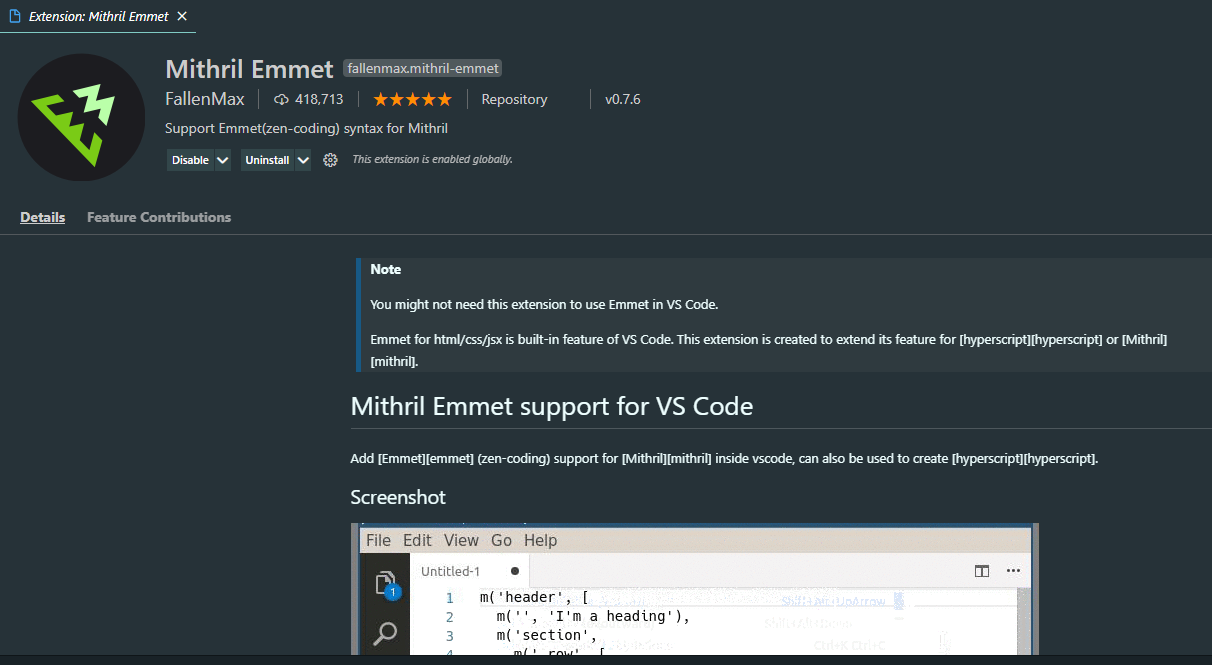
Task: Click the 418,713 install count
Action: [x=319, y=99]
